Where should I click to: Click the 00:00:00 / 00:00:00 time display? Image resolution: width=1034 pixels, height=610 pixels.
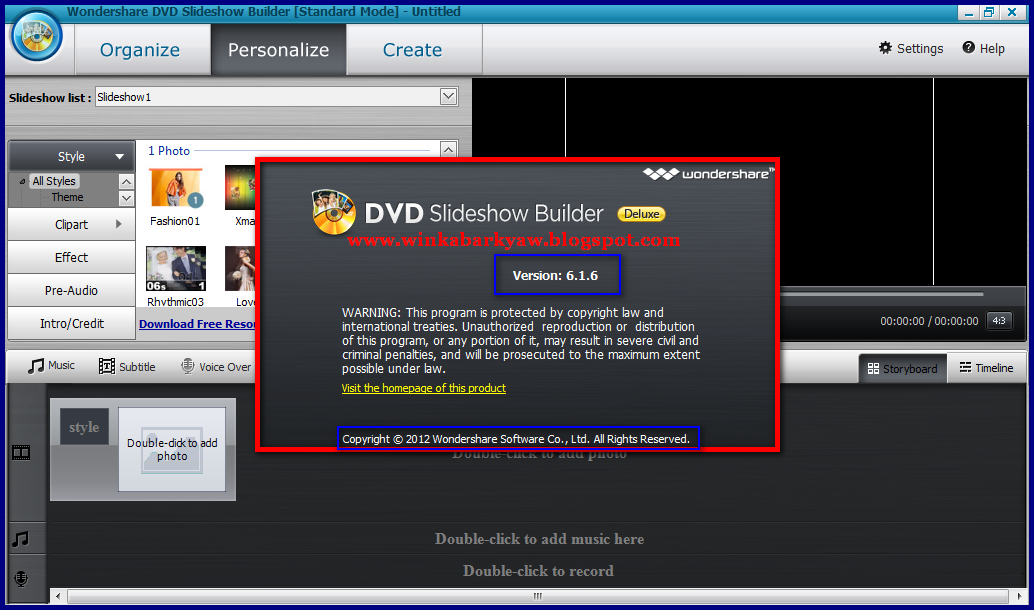pyautogui.click(x=929, y=321)
